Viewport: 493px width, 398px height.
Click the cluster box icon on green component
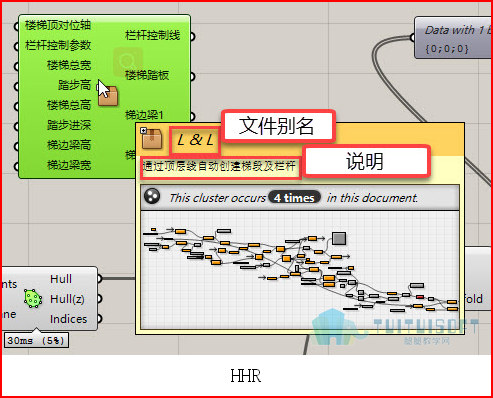[x=108, y=96]
